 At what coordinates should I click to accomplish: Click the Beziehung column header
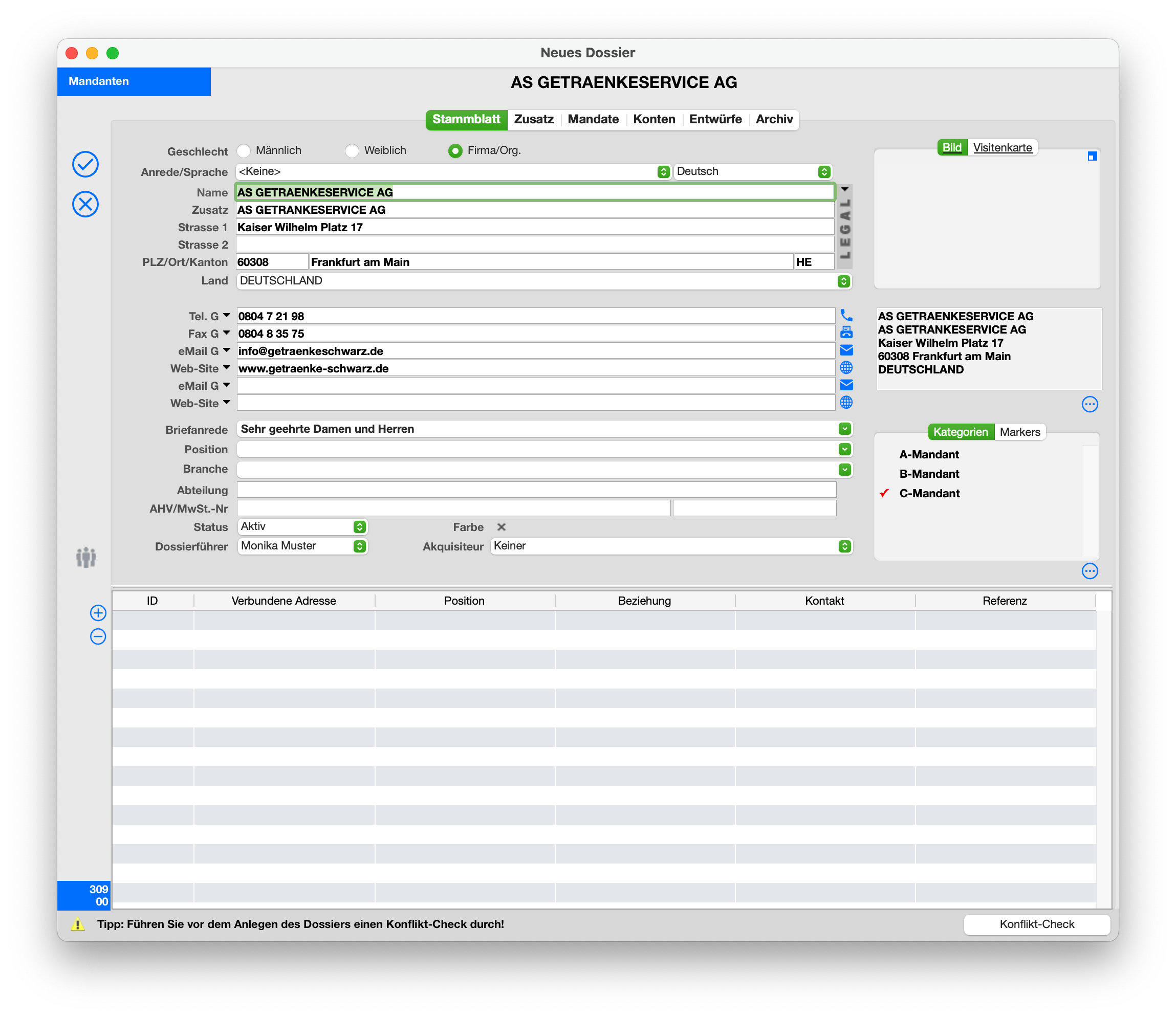coord(644,601)
